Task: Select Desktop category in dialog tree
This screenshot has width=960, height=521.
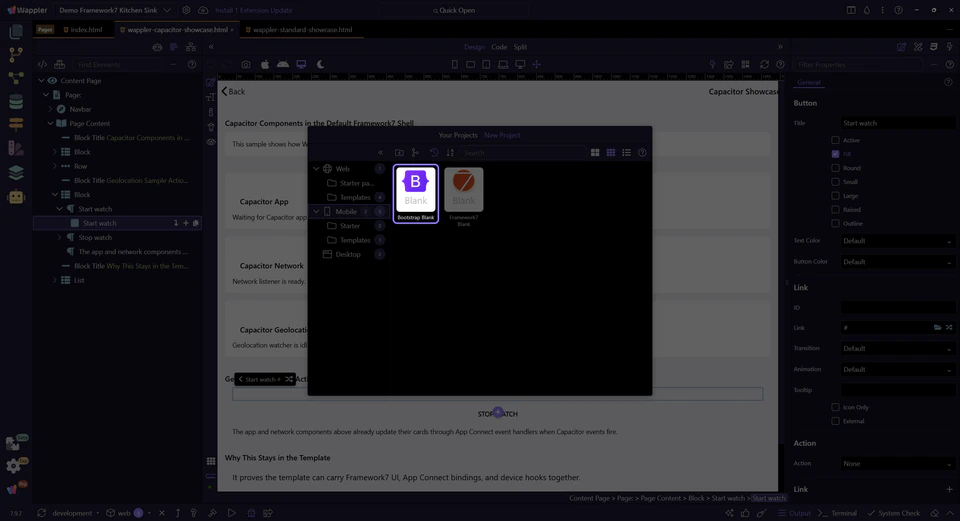Action: [x=348, y=254]
